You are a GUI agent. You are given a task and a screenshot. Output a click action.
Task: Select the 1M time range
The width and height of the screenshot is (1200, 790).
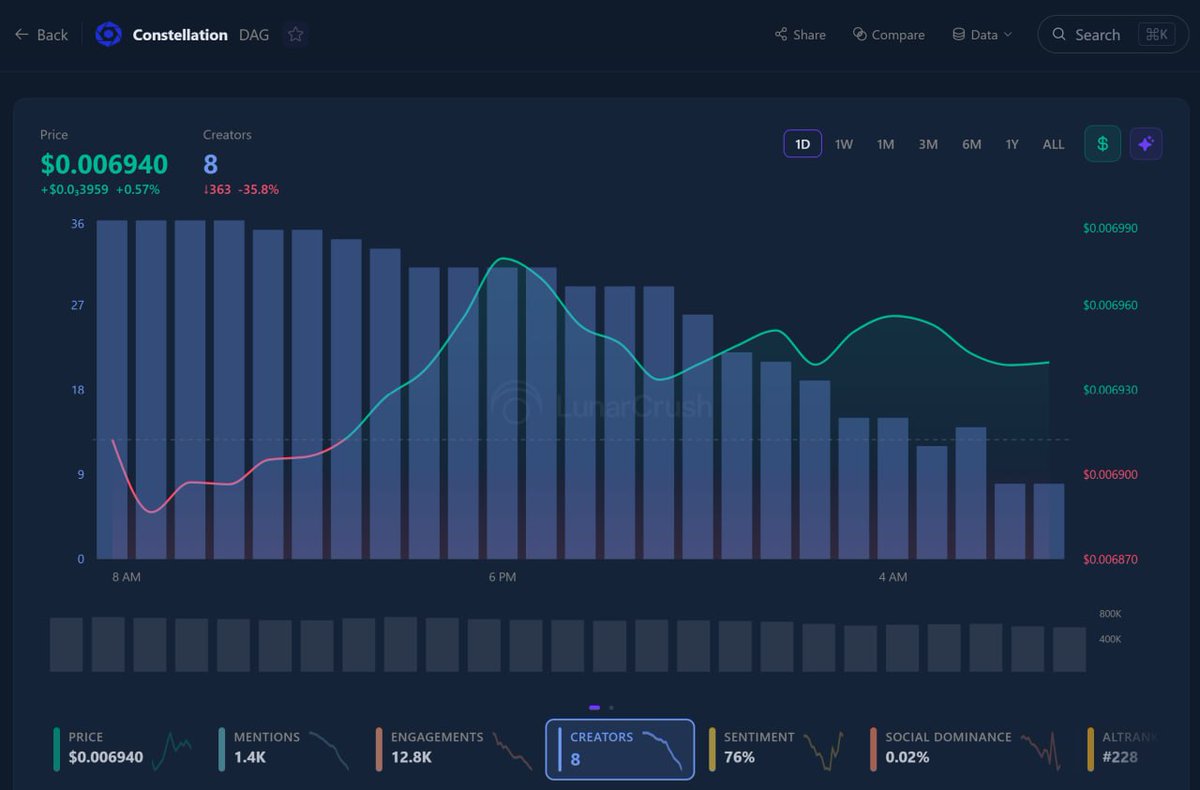(885, 144)
